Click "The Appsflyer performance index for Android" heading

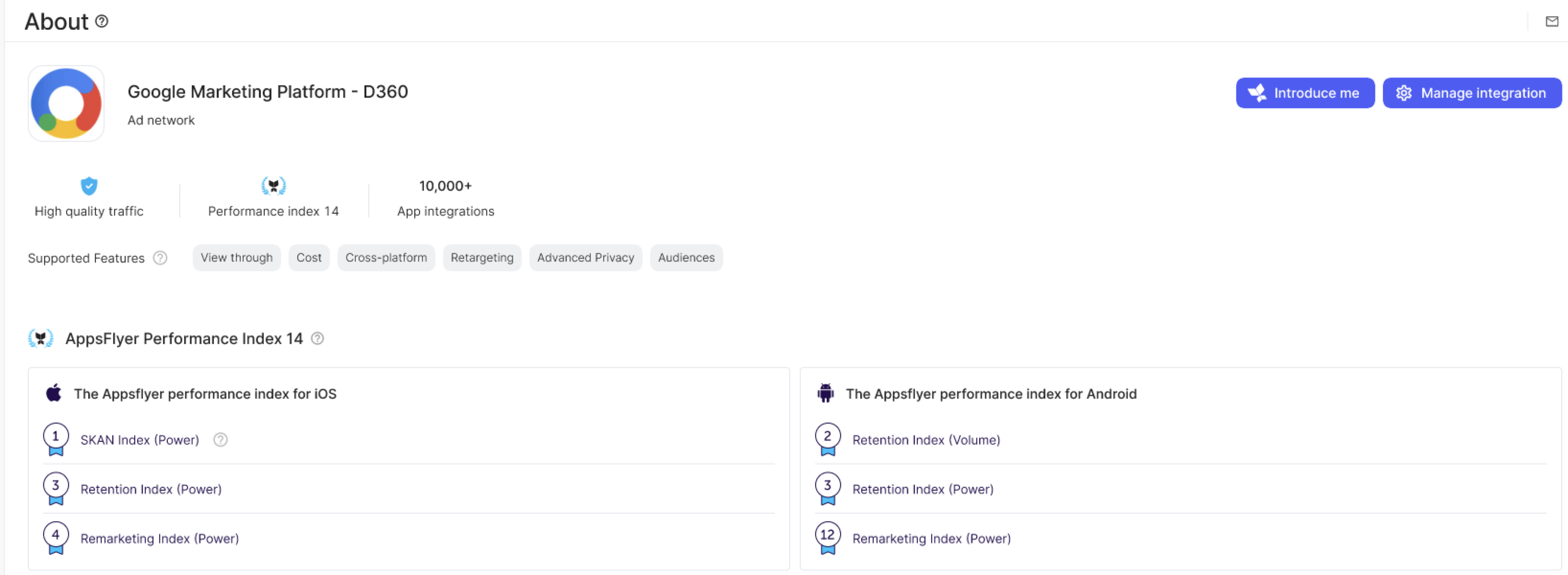coord(991,394)
